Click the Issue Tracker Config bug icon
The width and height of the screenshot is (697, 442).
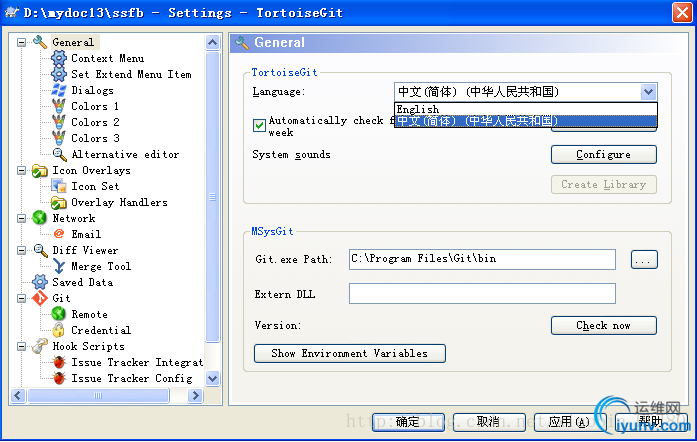click(x=59, y=378)
